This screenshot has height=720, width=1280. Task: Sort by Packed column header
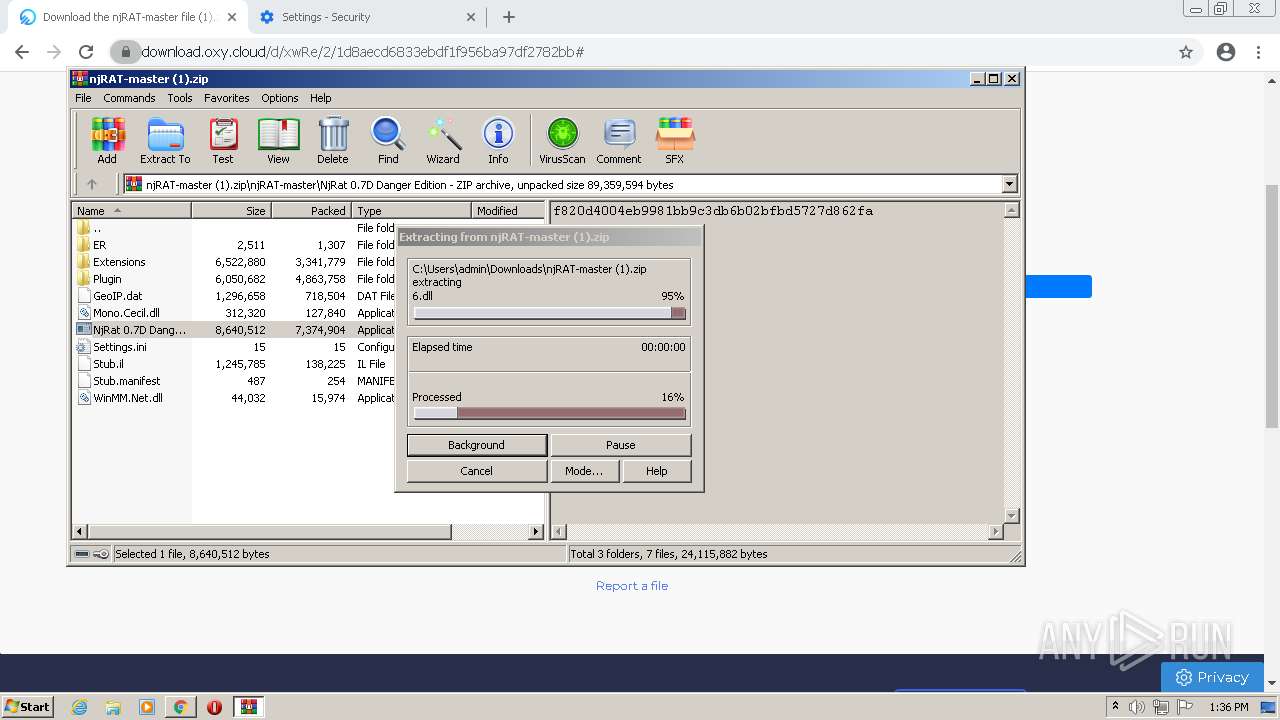click(311, 210)
